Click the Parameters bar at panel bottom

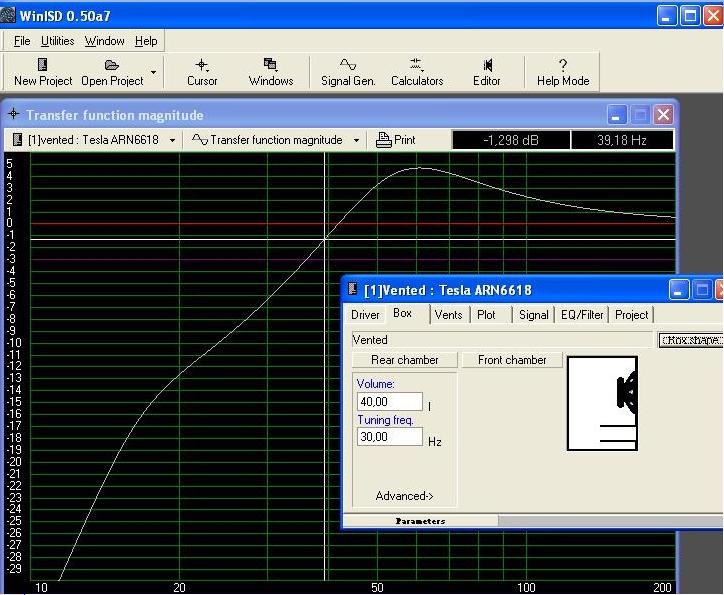click(x=420, y=521)
